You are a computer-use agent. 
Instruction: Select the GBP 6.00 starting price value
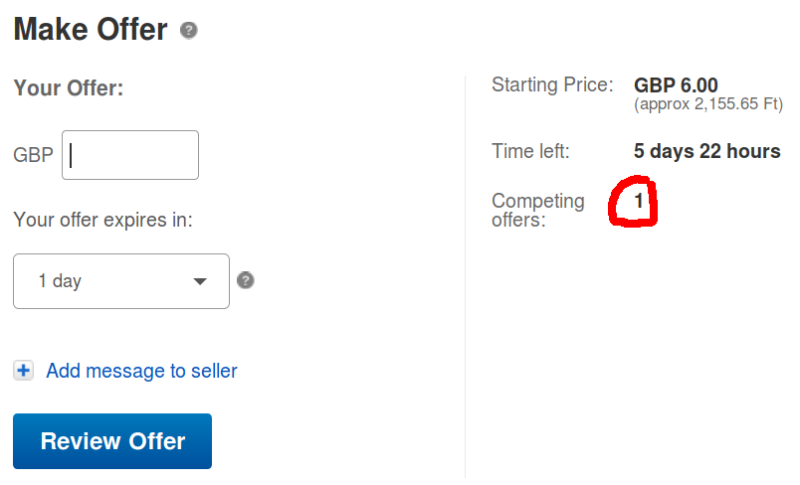pyautogui.click(x=676, y=86)
